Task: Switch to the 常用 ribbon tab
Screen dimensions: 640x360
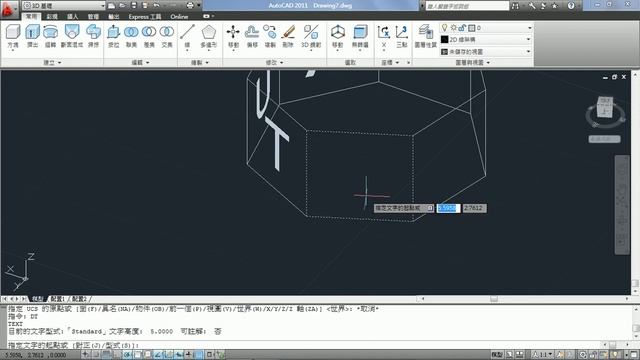Action: click(31, 16)
